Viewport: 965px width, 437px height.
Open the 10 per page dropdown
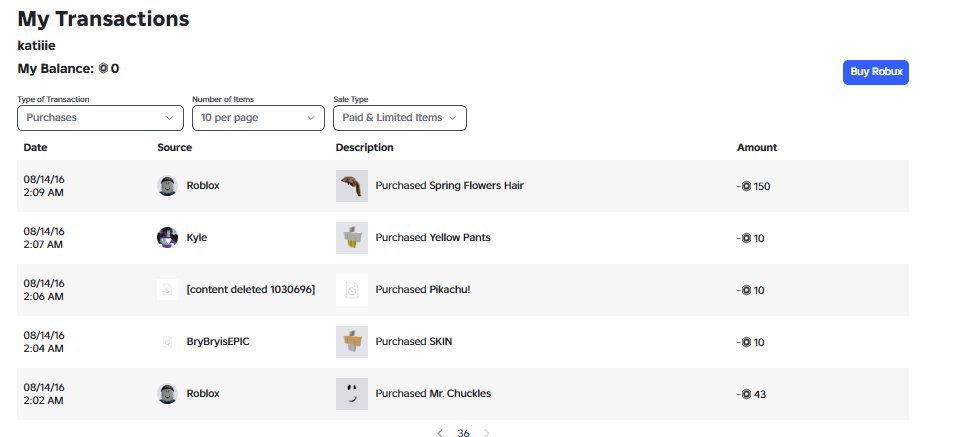(x=258, y=118)
